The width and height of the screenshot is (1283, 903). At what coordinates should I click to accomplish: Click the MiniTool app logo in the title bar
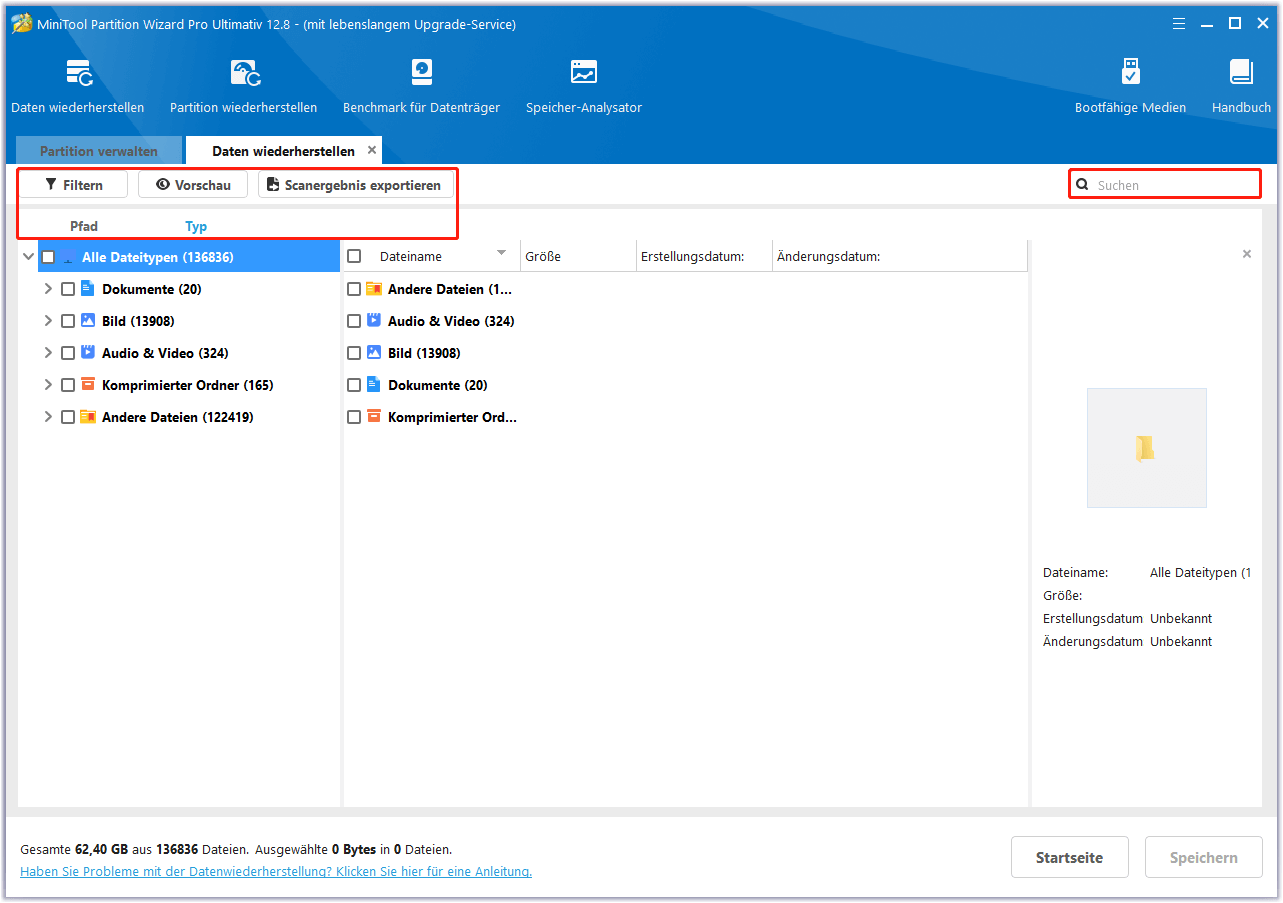click(22, 24)
